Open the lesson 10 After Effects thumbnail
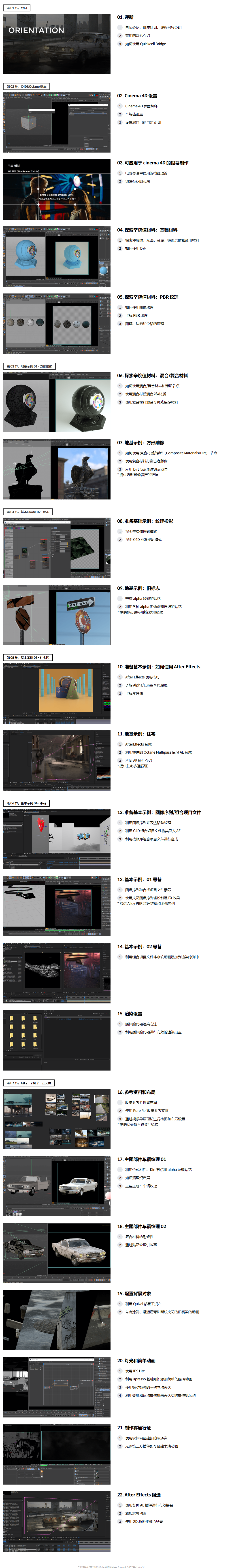The width and height of the screenshot is (232, 1568). [x=57, y=693]
